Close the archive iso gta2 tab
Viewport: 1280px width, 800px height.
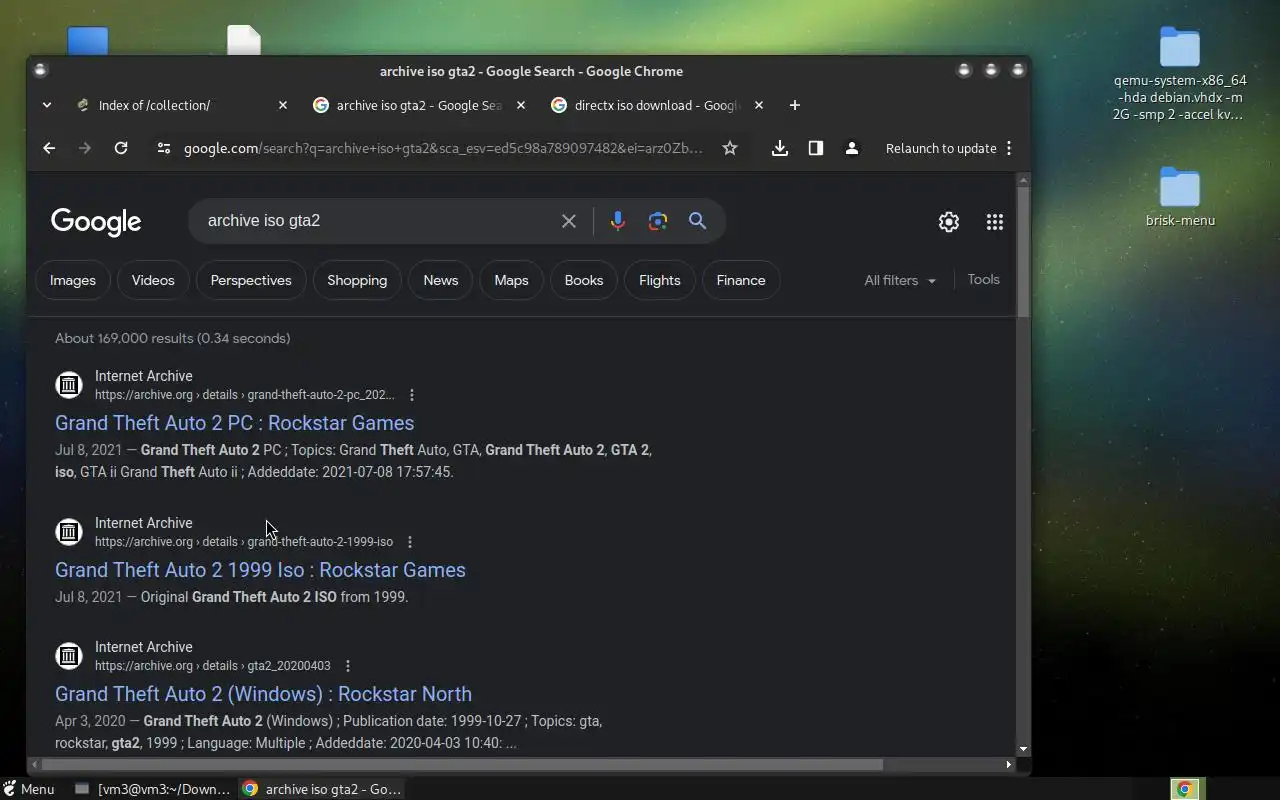pos(521,105)
